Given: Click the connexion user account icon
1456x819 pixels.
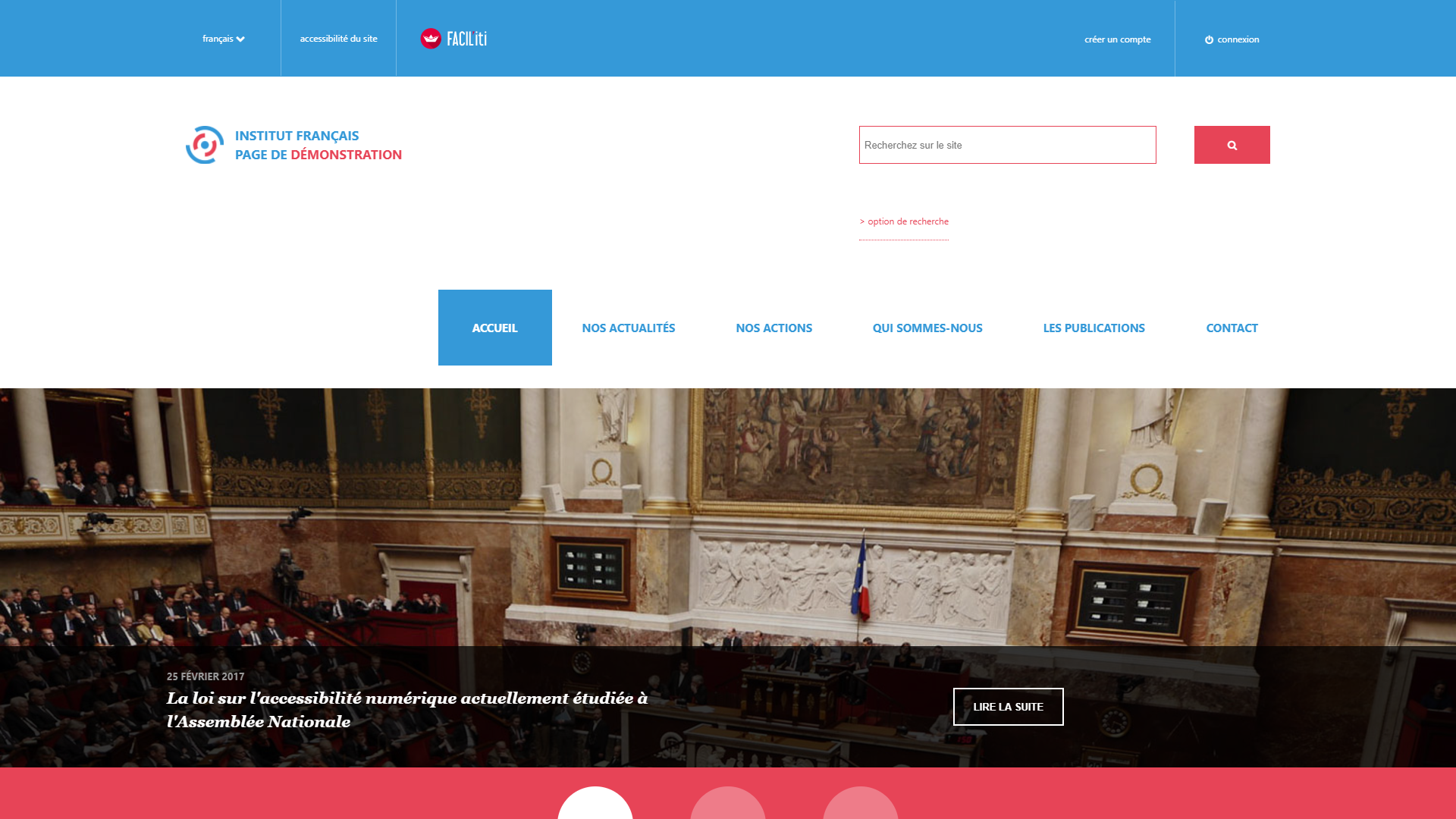Looking at the screenshot, I should pyautogui.click(x=1208, y=39).
